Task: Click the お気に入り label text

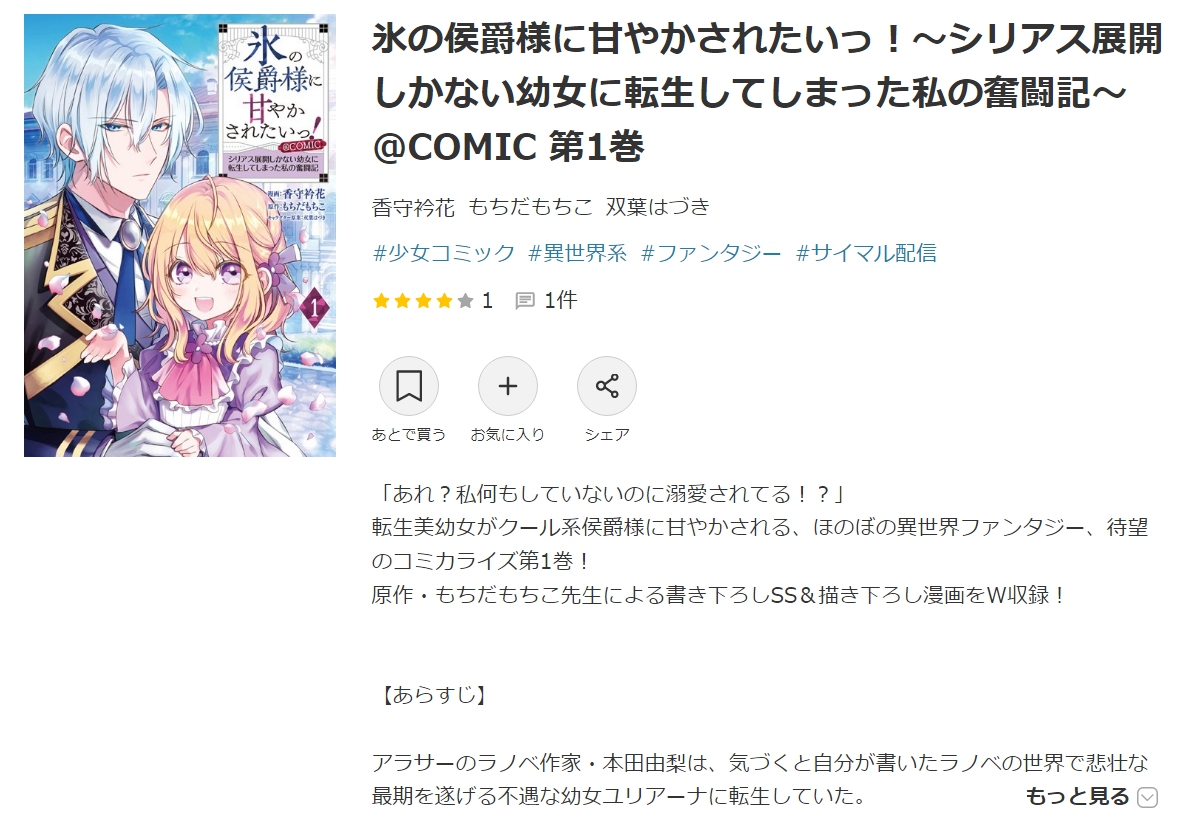Action: tap(508, 435)
